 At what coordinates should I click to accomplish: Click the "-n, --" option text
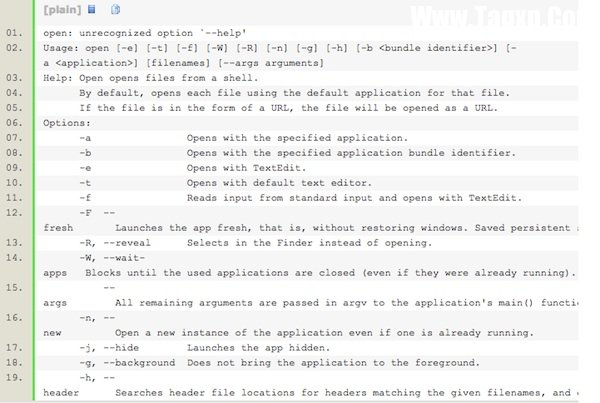tap(97, 318)
